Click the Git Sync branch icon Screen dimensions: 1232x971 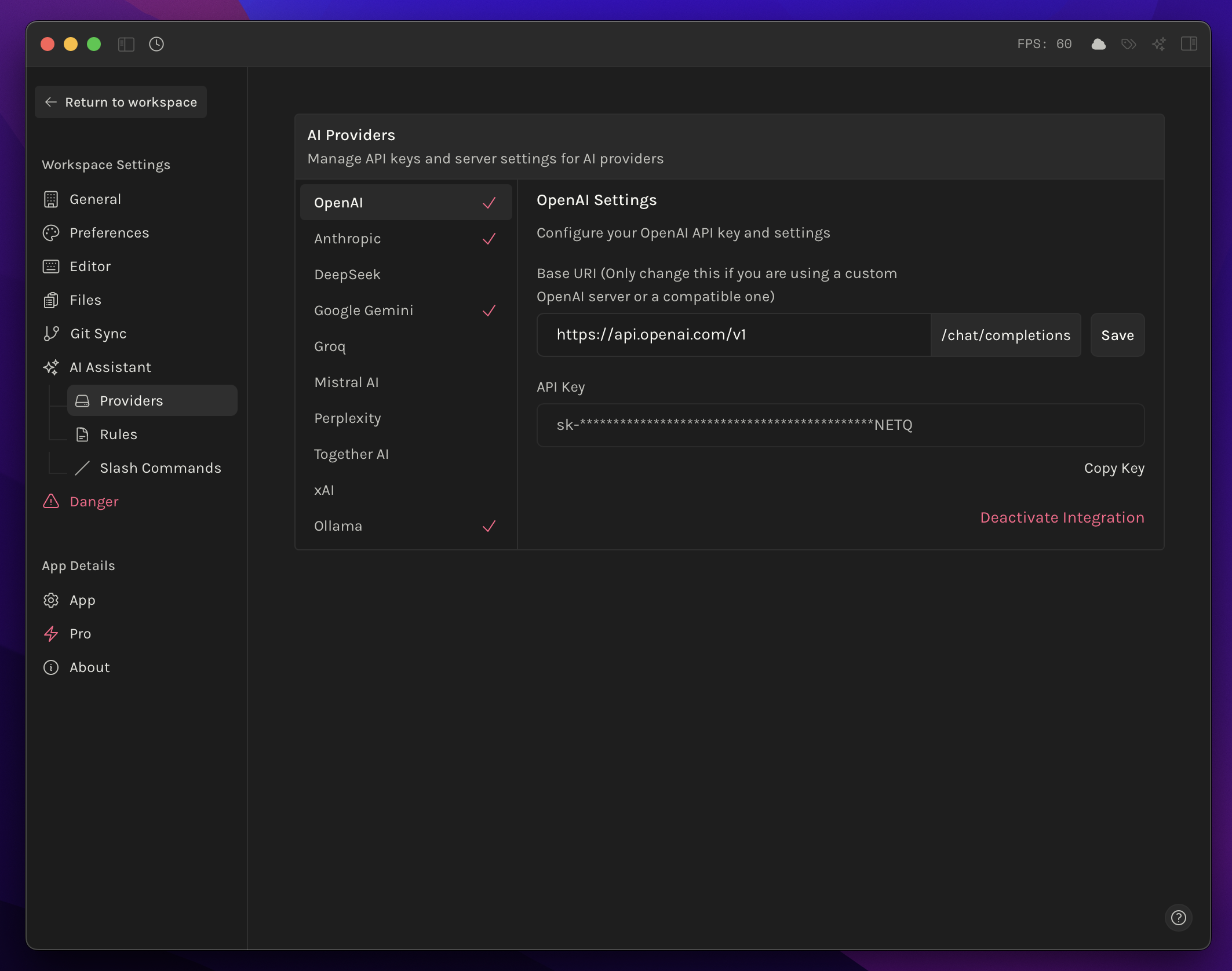[51, 334]
